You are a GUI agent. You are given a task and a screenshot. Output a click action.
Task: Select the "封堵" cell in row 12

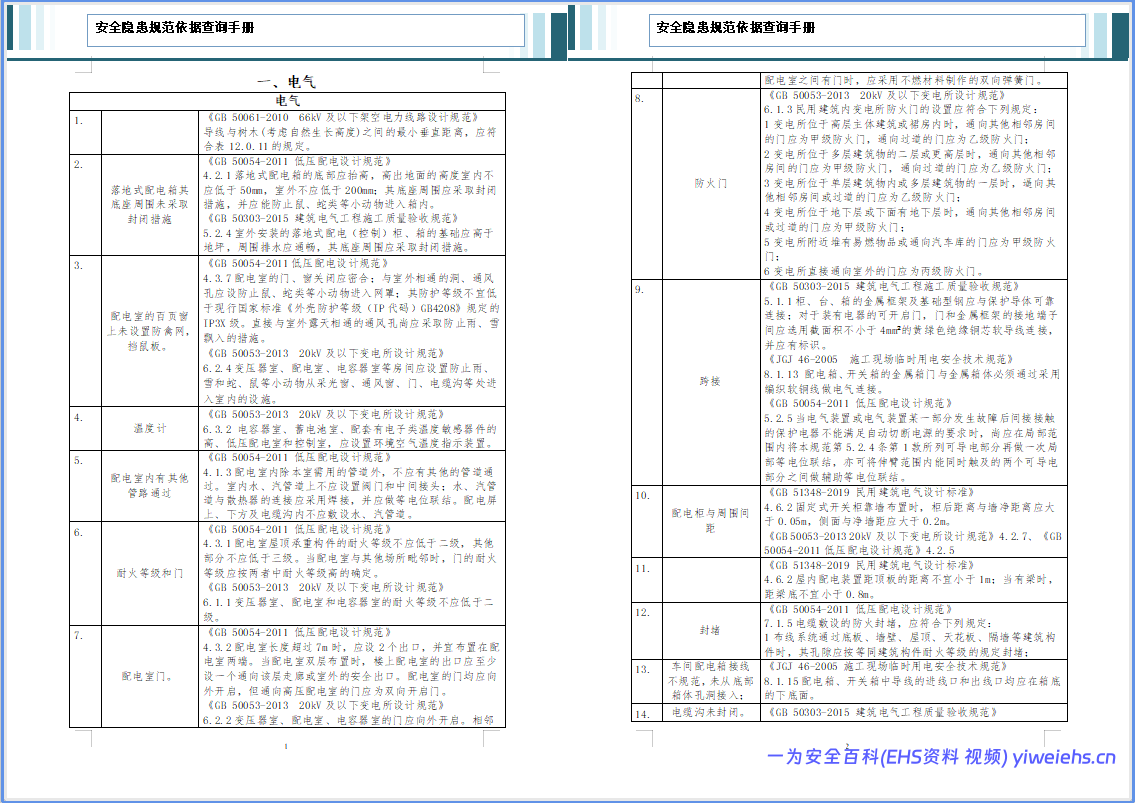pyautogui.click(x=711, y=630)
